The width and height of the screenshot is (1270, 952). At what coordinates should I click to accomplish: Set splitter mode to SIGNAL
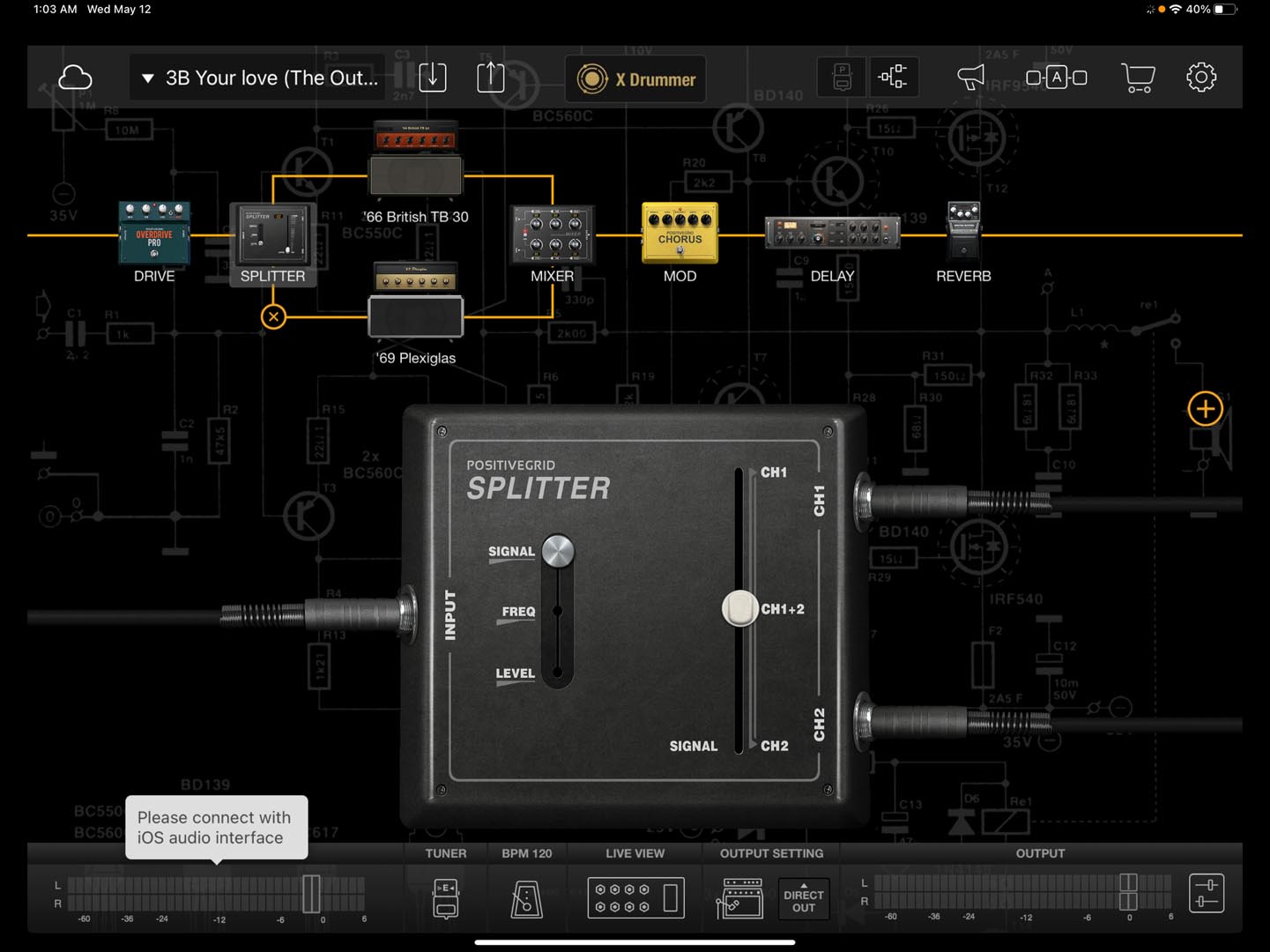(511, 552)
